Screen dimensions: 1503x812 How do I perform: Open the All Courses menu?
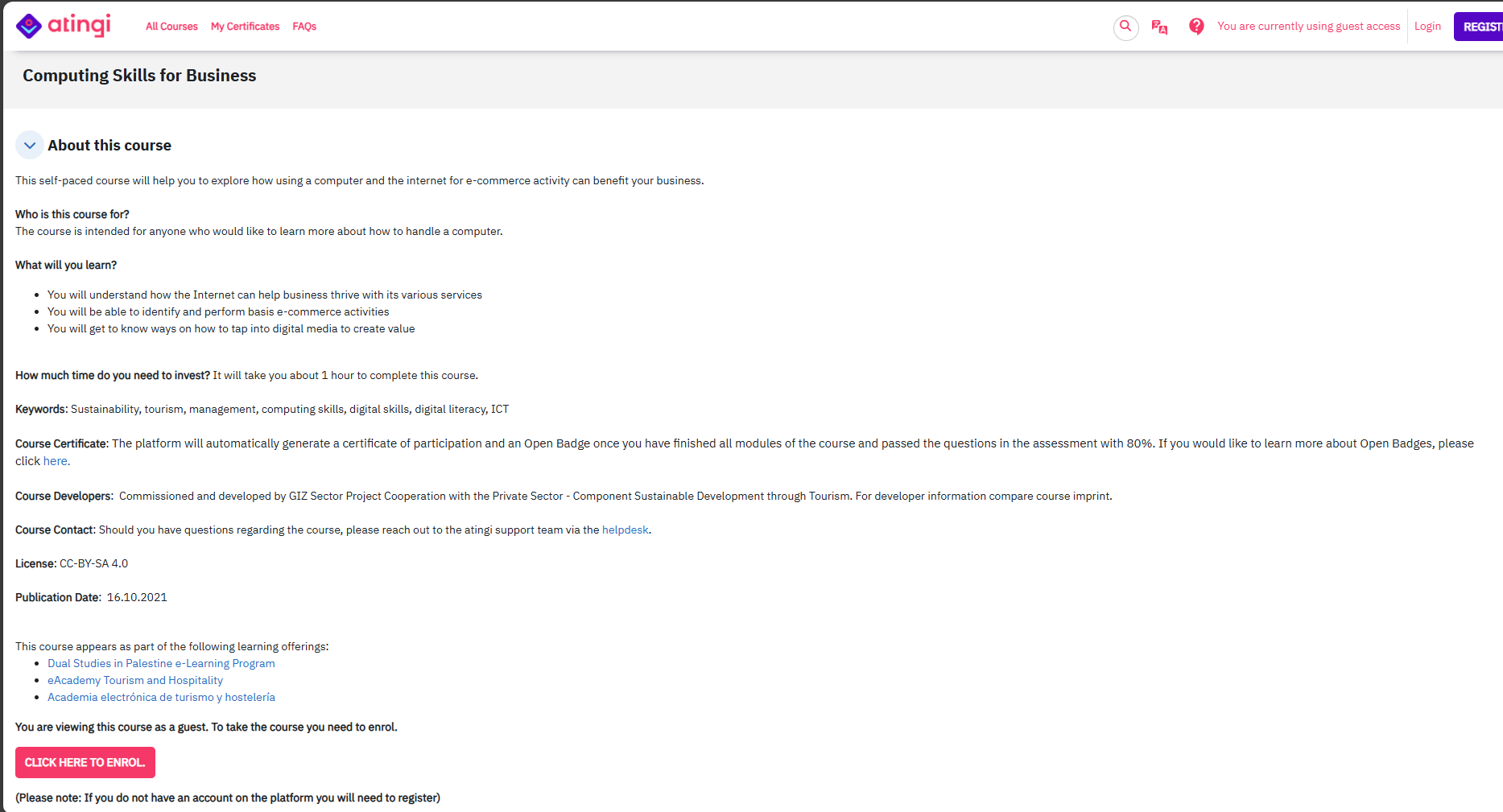tap(171, 27)
